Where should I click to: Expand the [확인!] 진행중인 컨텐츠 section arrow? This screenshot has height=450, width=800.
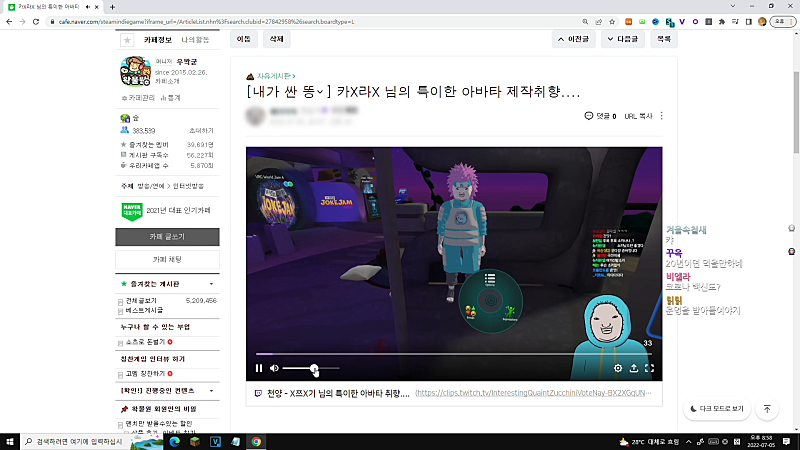click(x=211, y=391)
